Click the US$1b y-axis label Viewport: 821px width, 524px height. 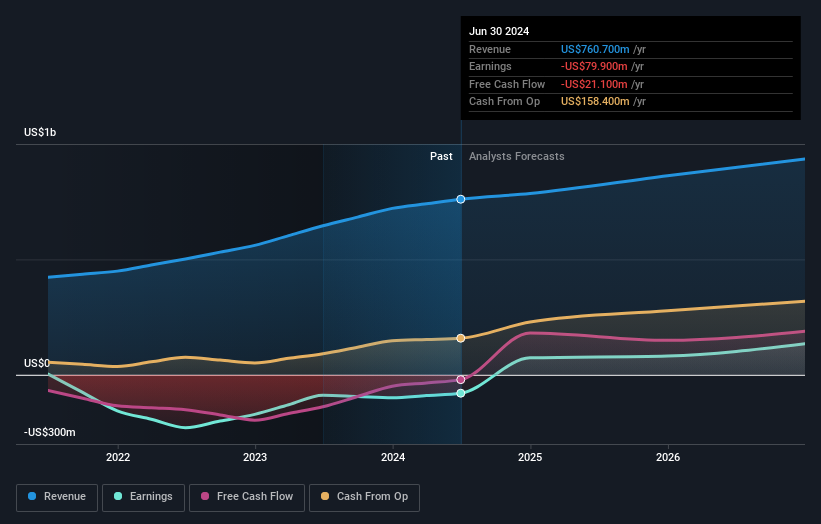(40, 132)
